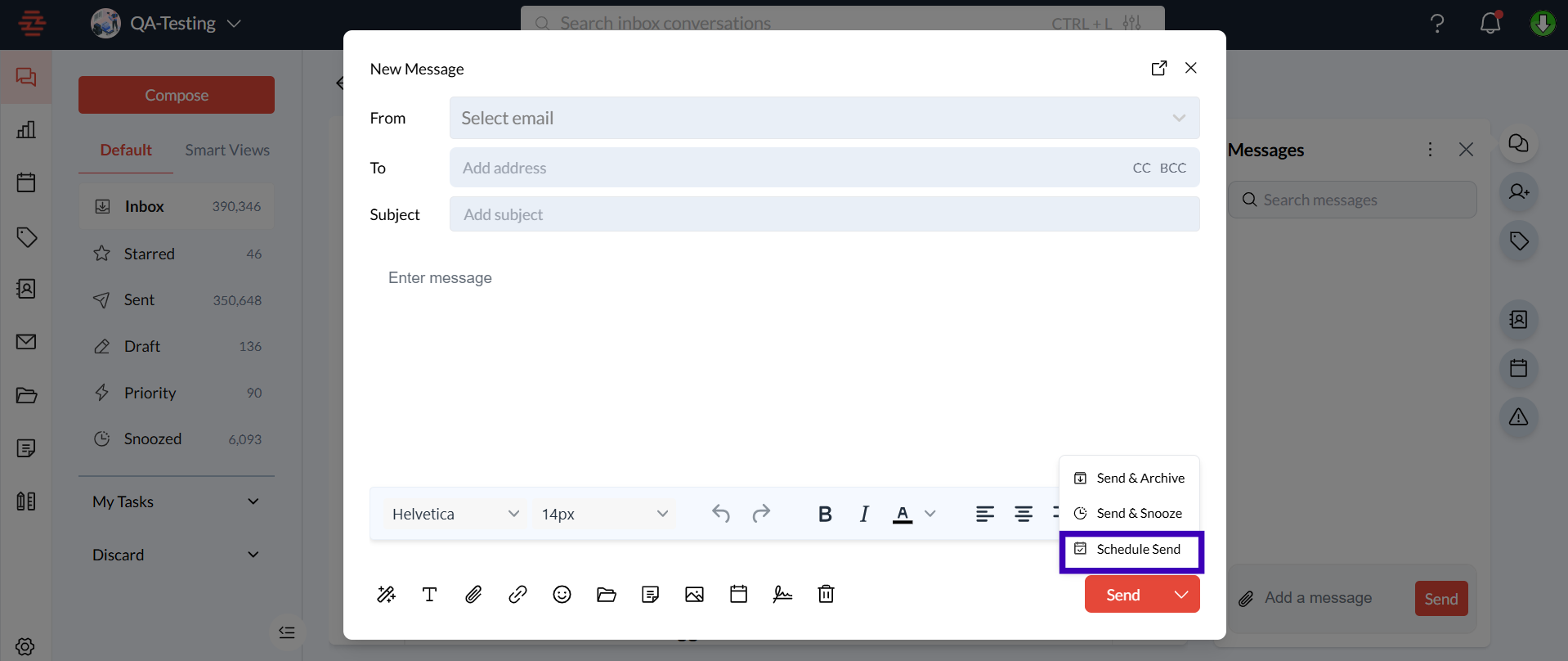Discard draft using the trash icon

(826, 595)
